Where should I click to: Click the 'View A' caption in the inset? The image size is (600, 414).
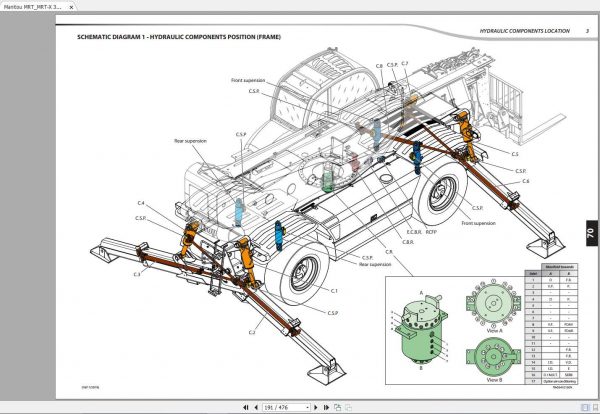tap(494, 331)
